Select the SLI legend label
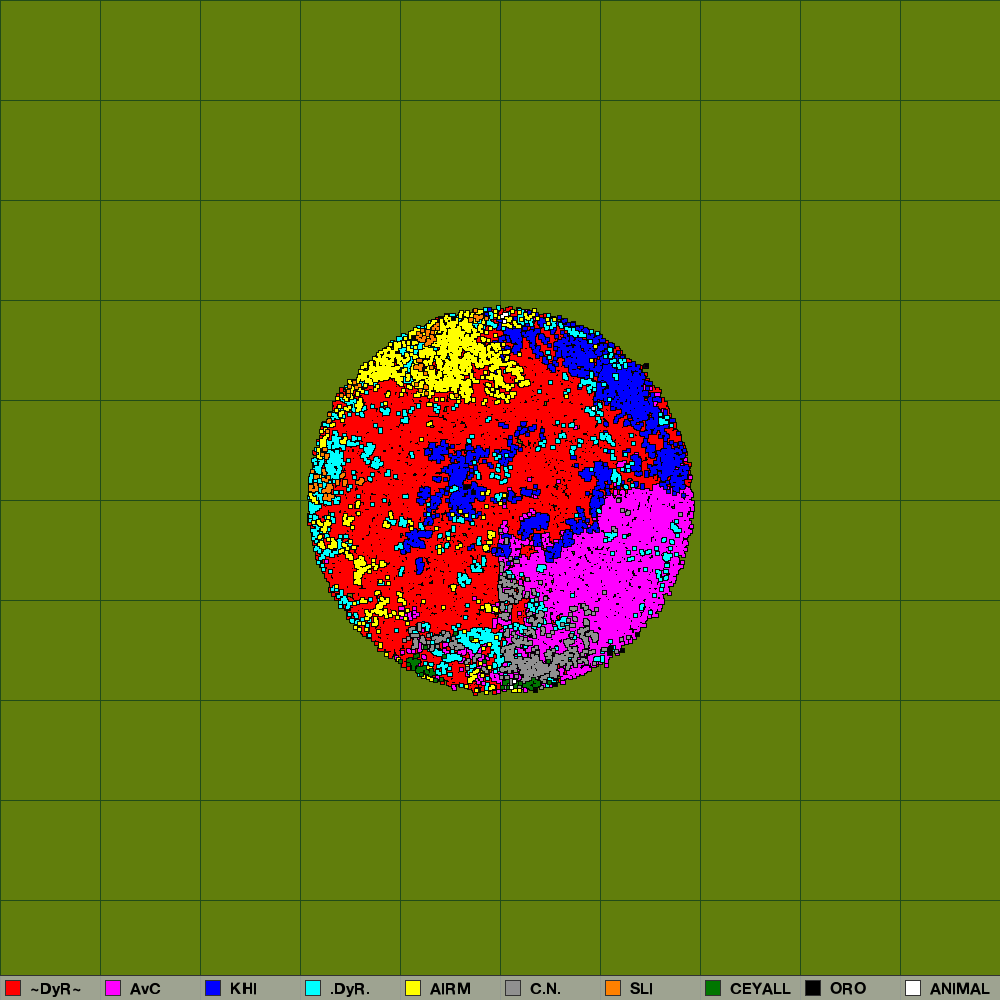 point(642,989)
